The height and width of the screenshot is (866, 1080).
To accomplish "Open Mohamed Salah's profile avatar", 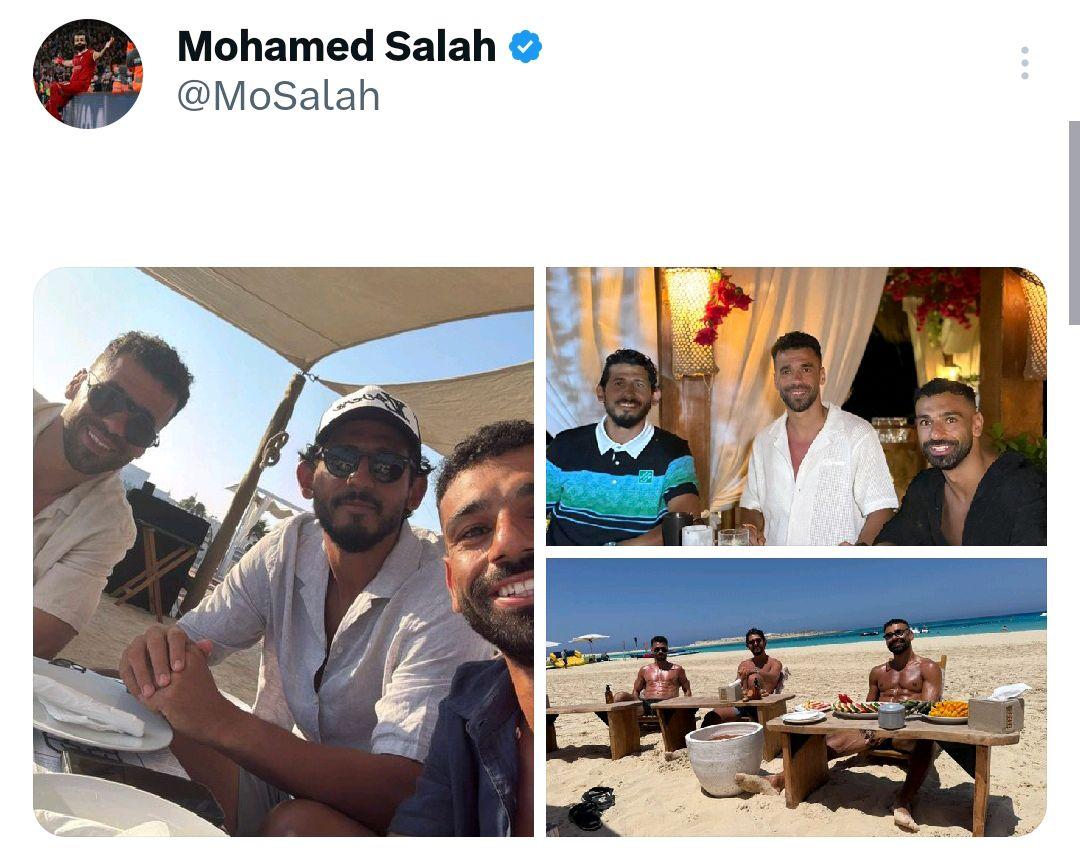I will (x=87, y=74).
